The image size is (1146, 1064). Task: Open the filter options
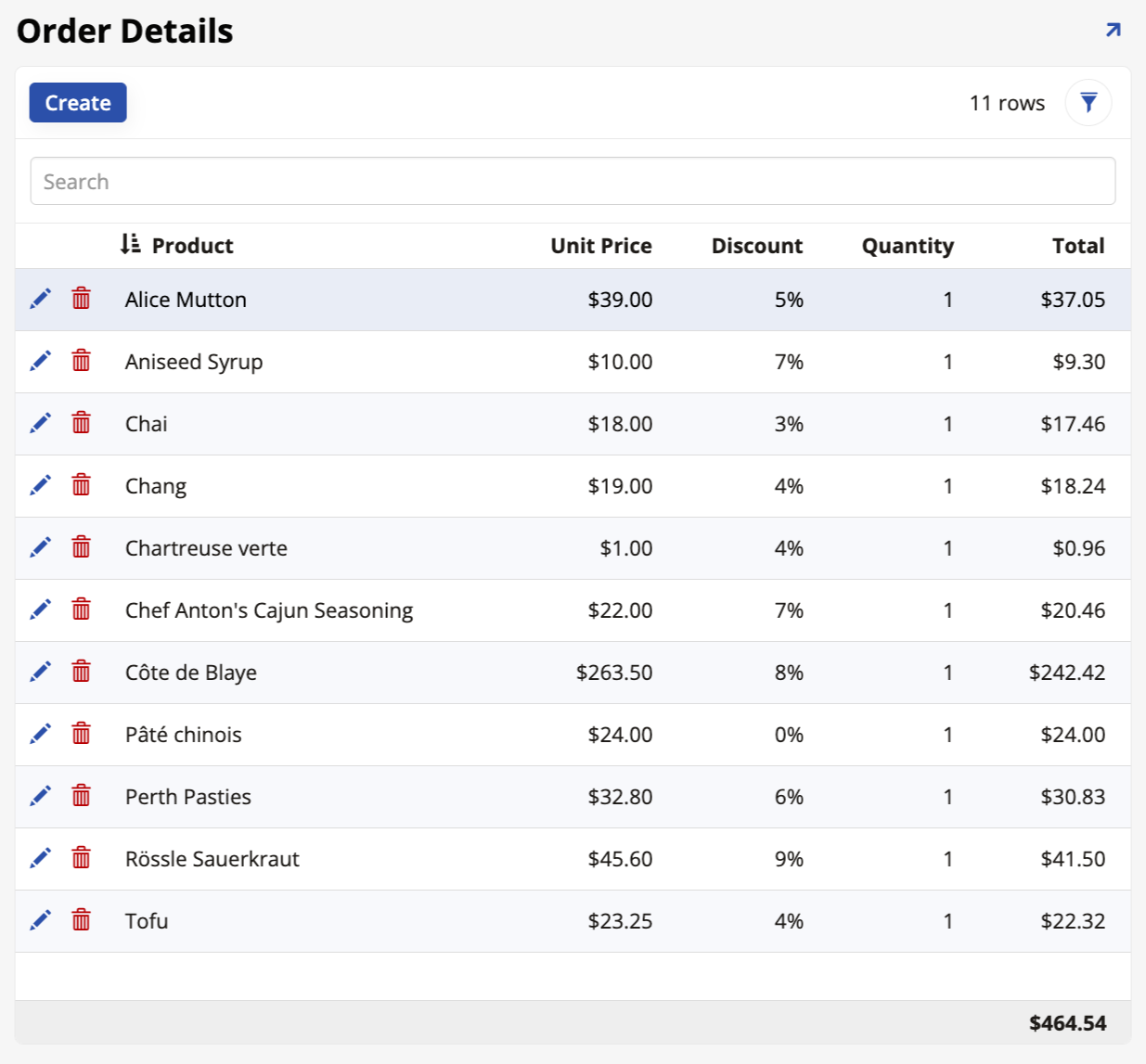(x=1088, y=102)
